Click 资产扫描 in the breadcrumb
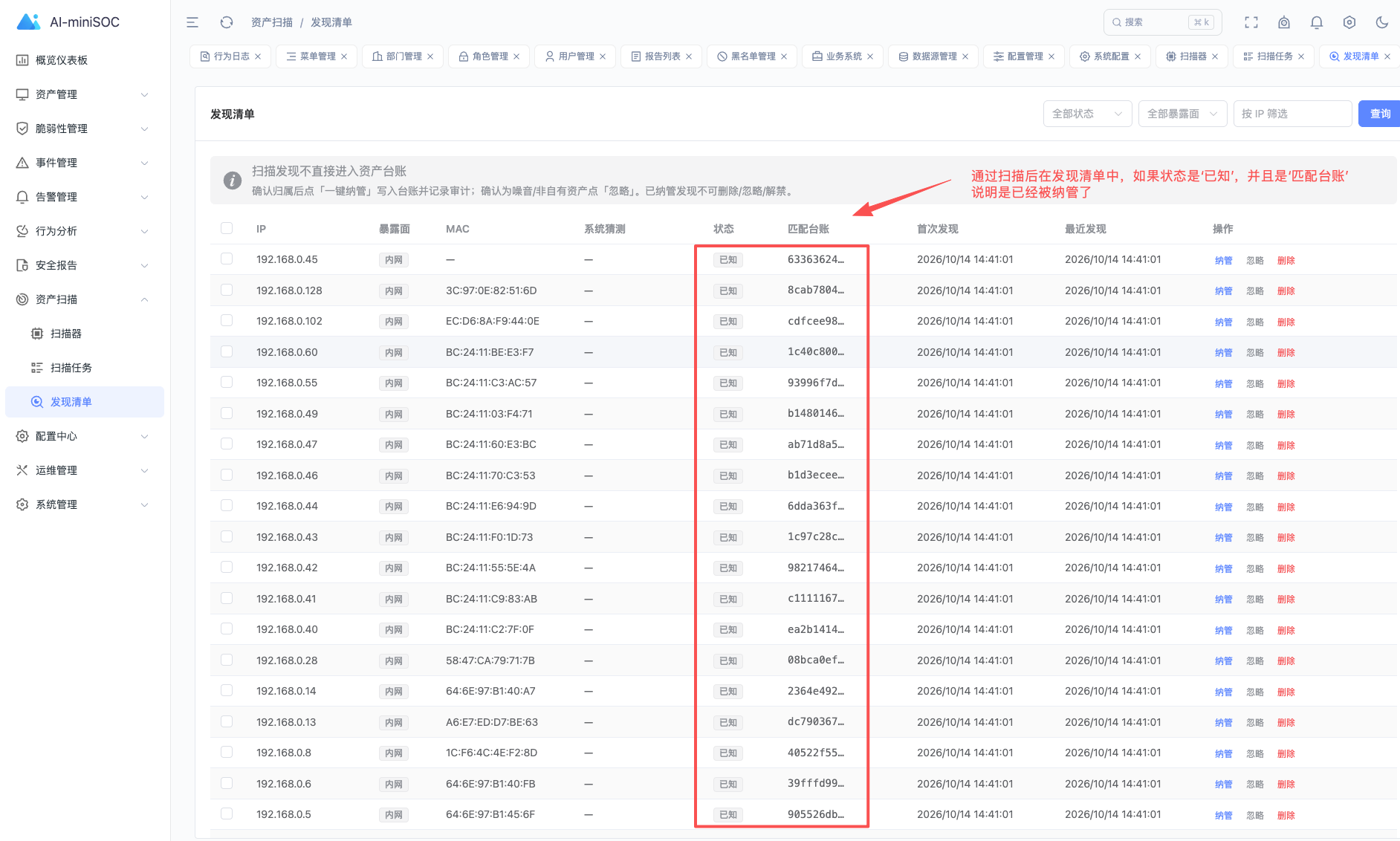Viewport: 1400px width, 841px height. 272,22
